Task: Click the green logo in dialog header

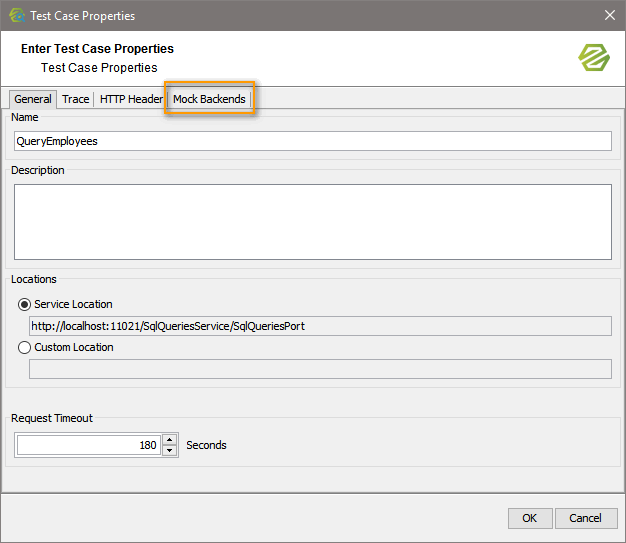Action: (x=594, y=57)
